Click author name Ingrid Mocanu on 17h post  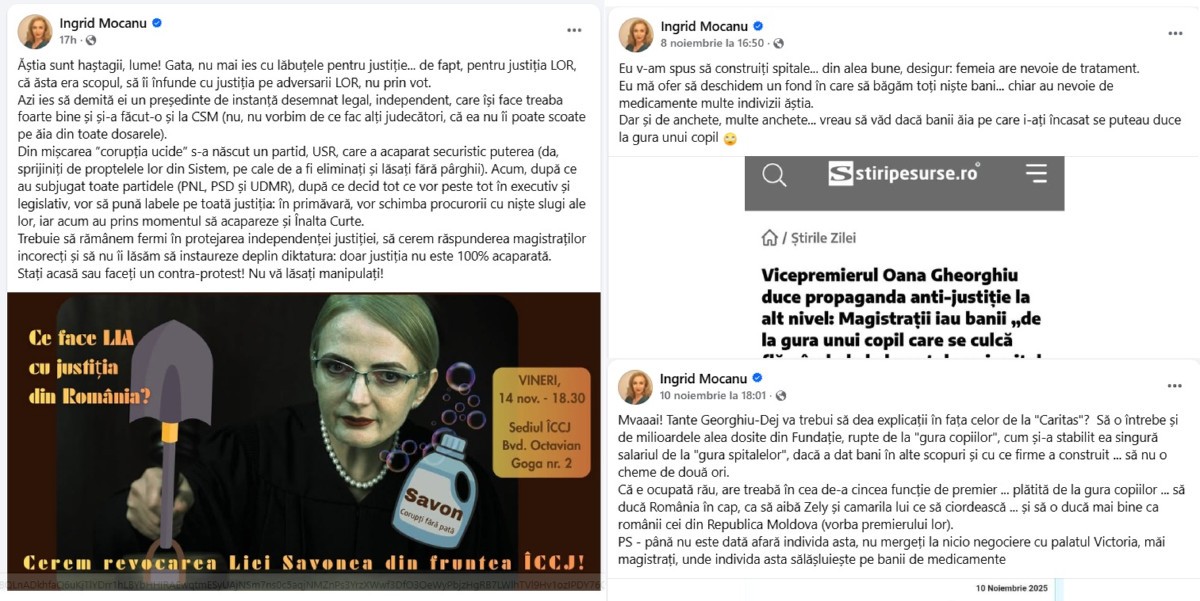pos(103,22)
